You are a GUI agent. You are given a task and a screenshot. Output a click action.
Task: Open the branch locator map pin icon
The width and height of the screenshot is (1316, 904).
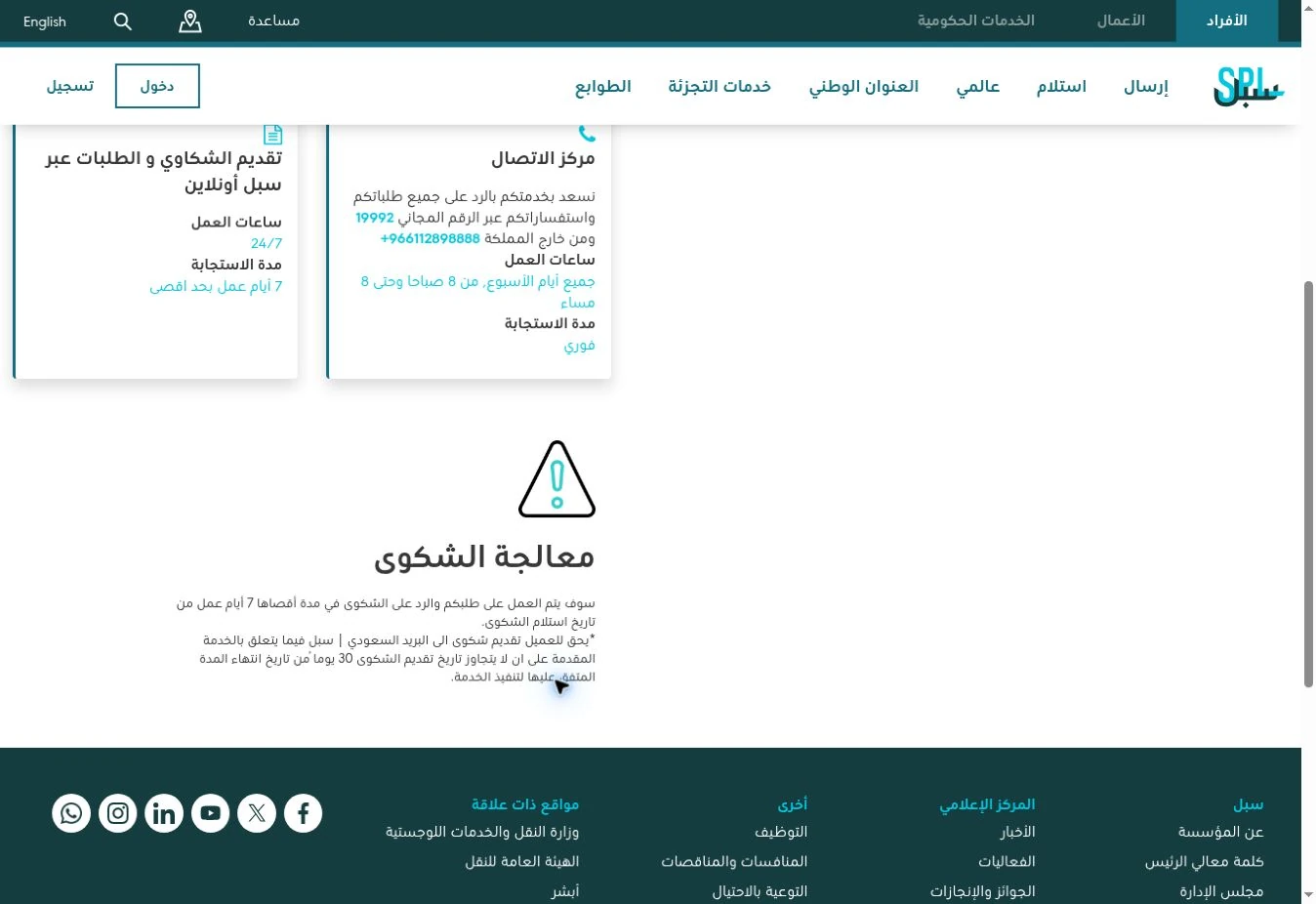click(x=190, y=21)
